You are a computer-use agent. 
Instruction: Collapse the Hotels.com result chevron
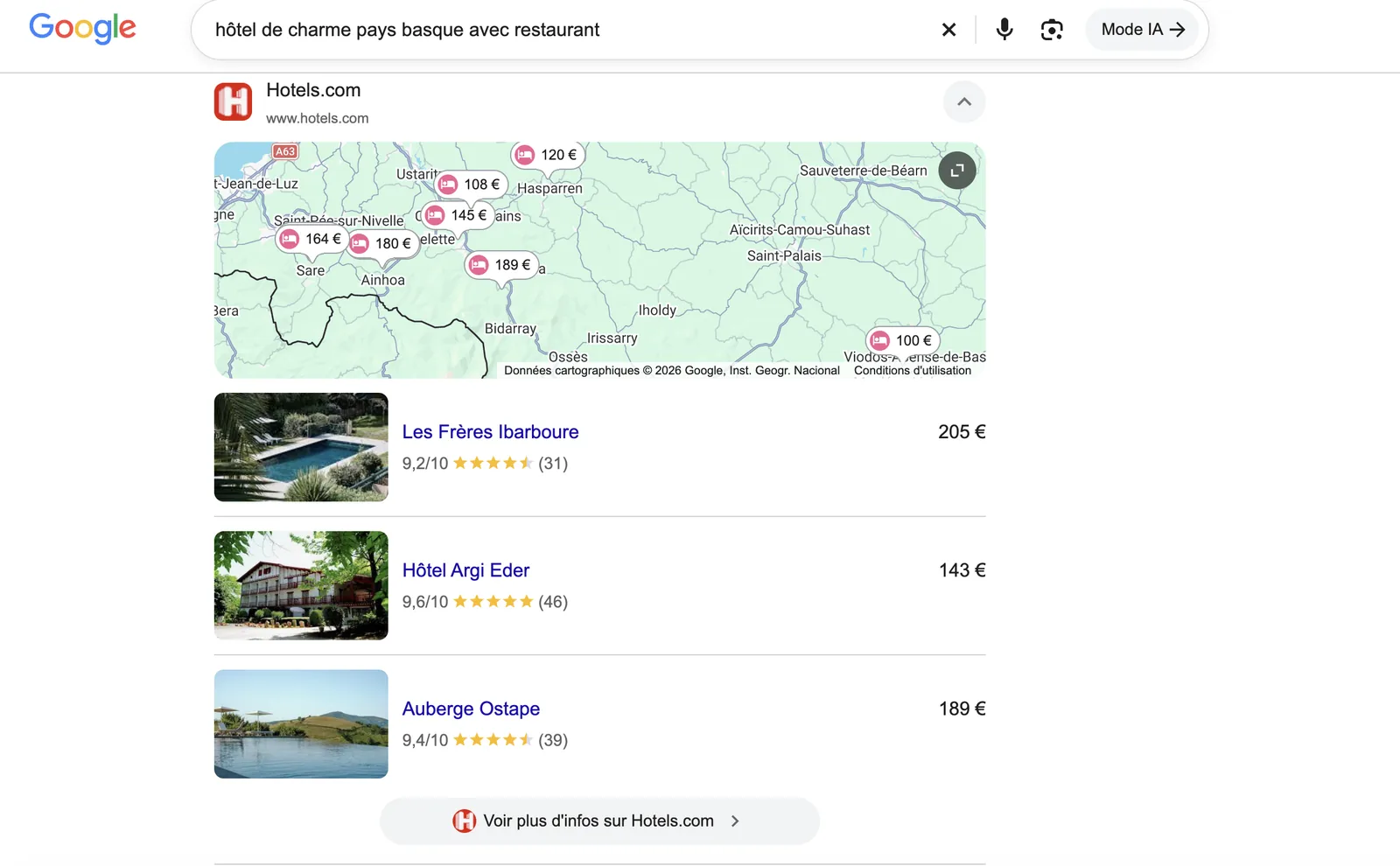[964, 101]
